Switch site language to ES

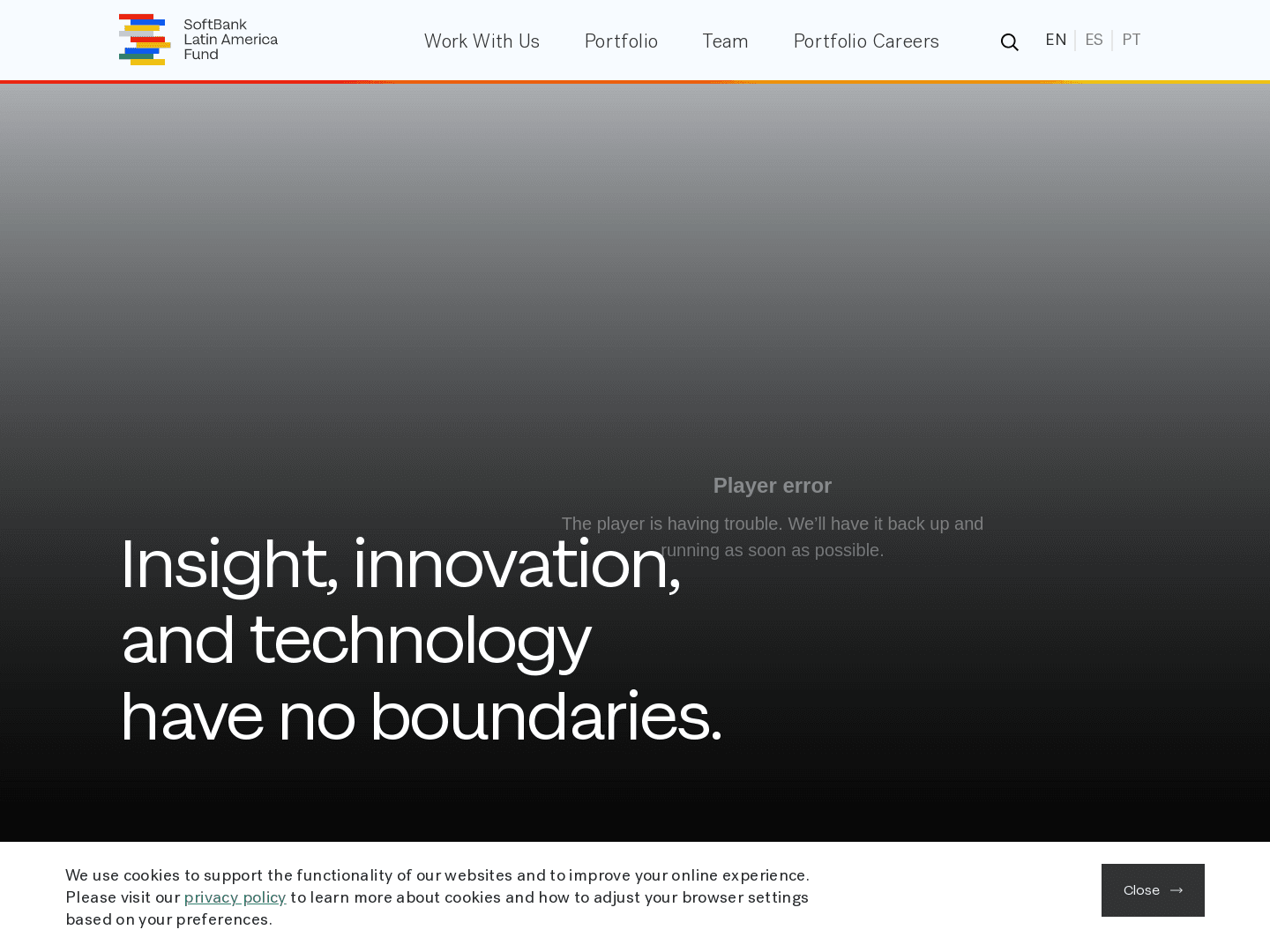(x=1094, y=41)
